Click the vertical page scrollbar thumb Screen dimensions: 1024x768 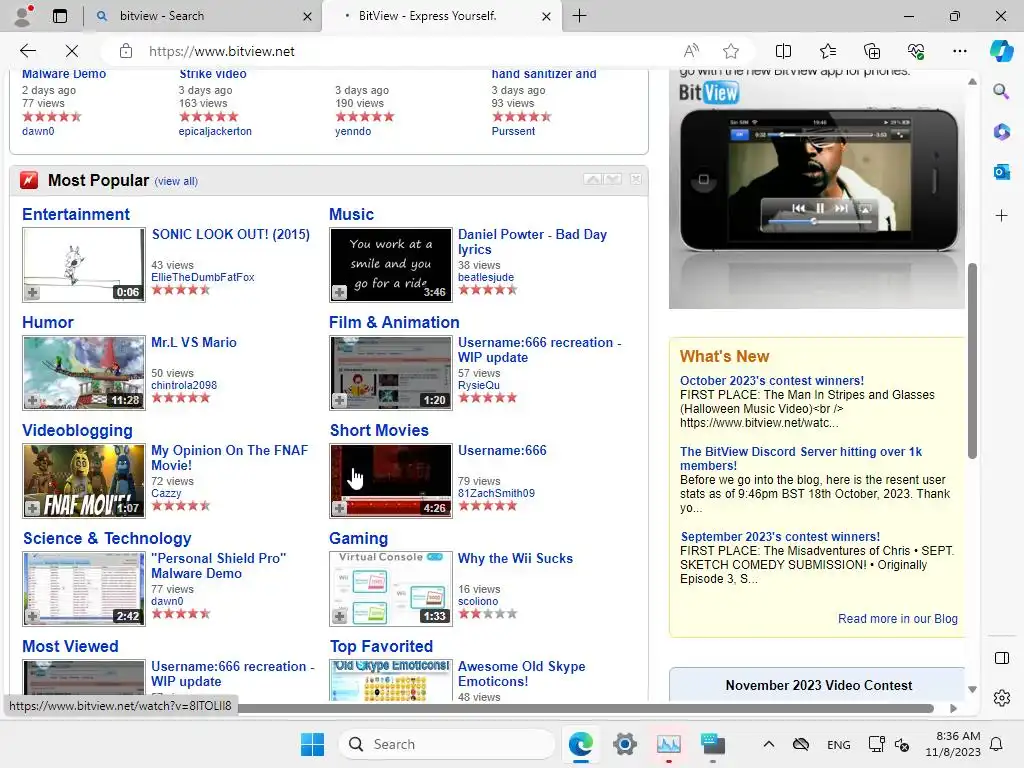click(972, 361)
